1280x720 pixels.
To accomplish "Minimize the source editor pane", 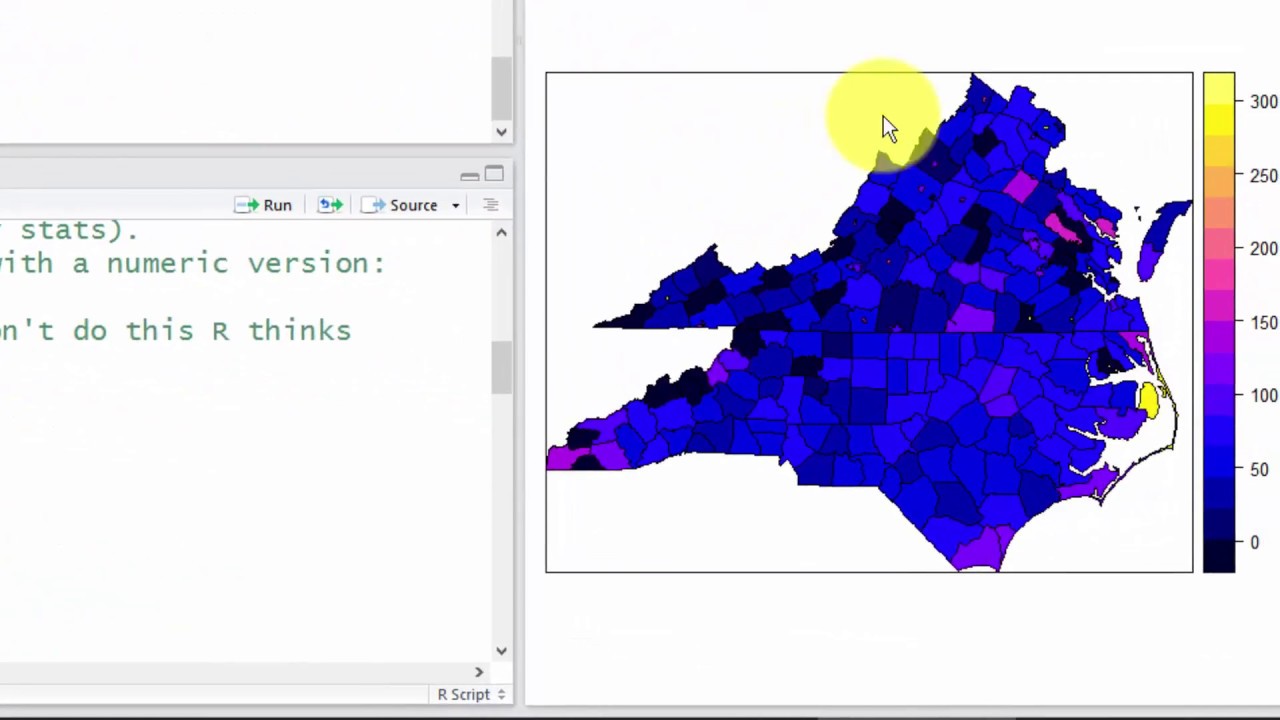I will [469, 176].
